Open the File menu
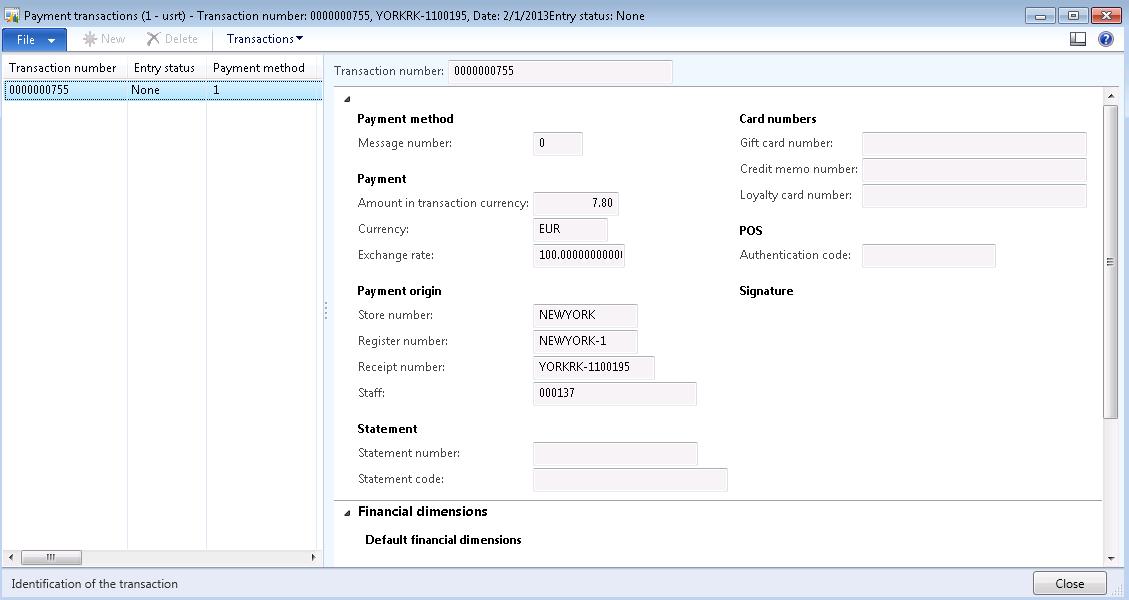 point(35,40)
